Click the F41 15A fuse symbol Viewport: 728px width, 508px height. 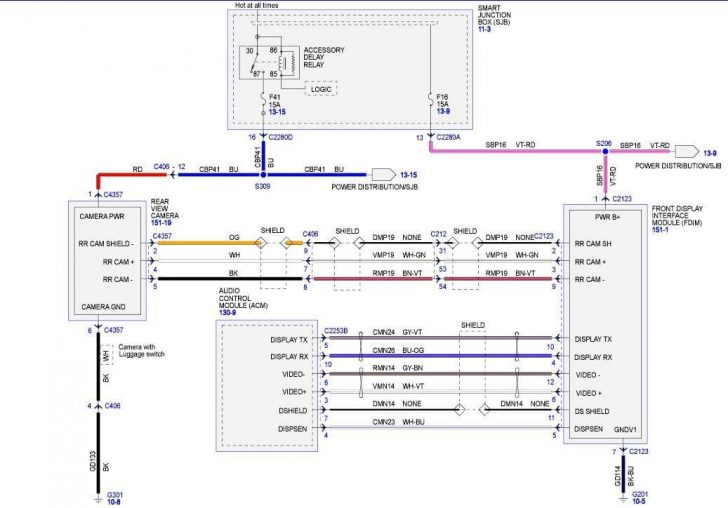(x=263, y=98)
